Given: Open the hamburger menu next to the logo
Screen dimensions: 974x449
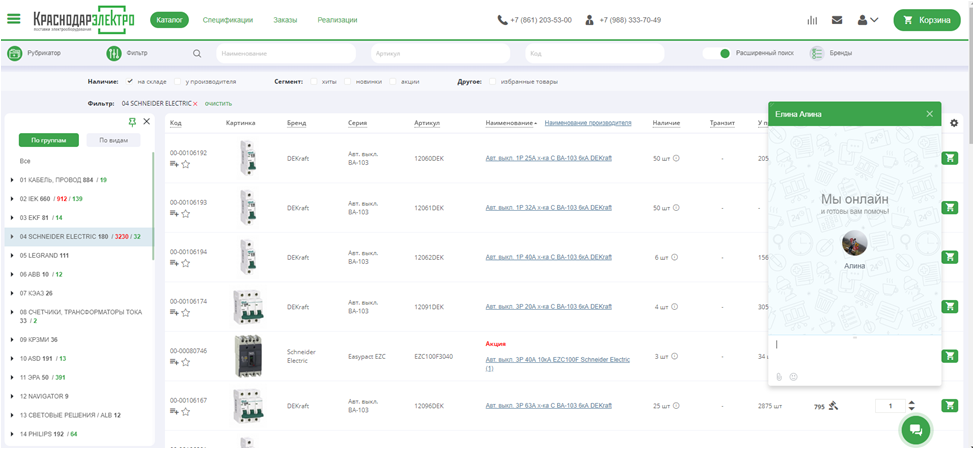Looking at the screenshot, I should 14,19.
